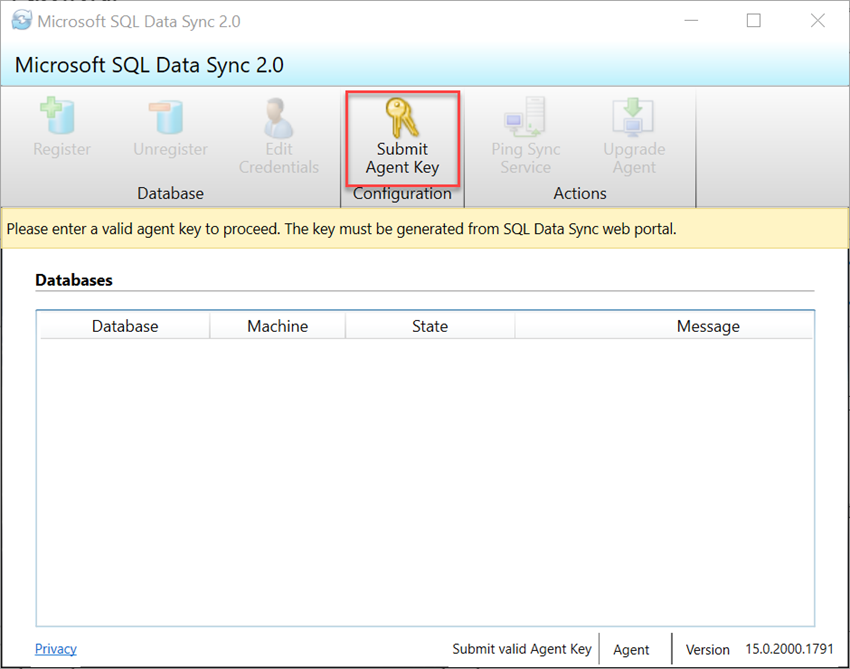Click the Ping Sync Service icon
The width and height of the screenshot is (850, 669).
coord(525,135)
